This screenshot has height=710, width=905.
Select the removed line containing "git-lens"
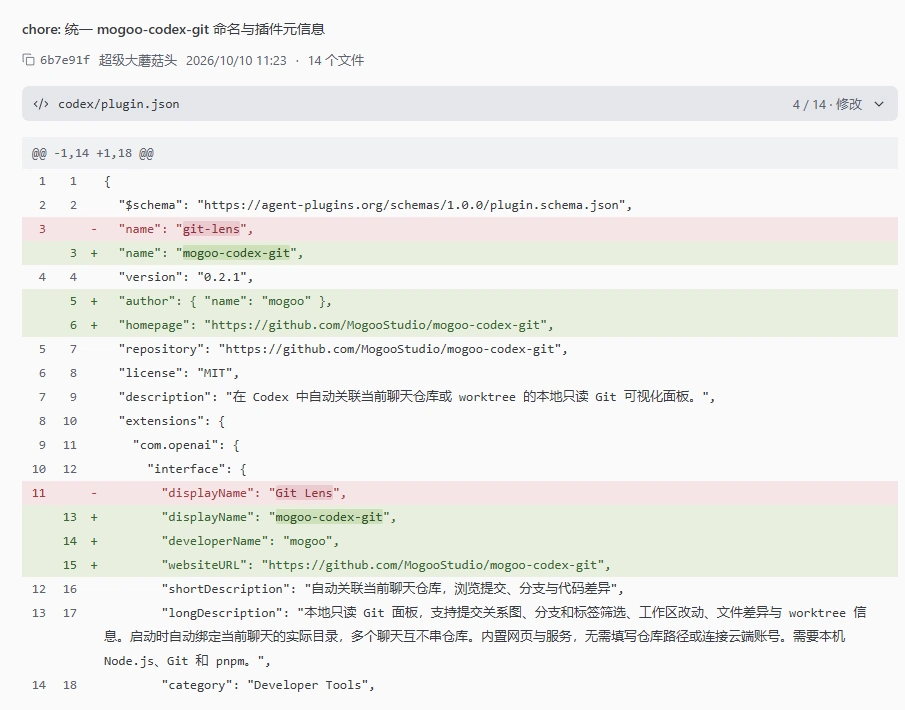pyautogui.click(x=460, y=229)
